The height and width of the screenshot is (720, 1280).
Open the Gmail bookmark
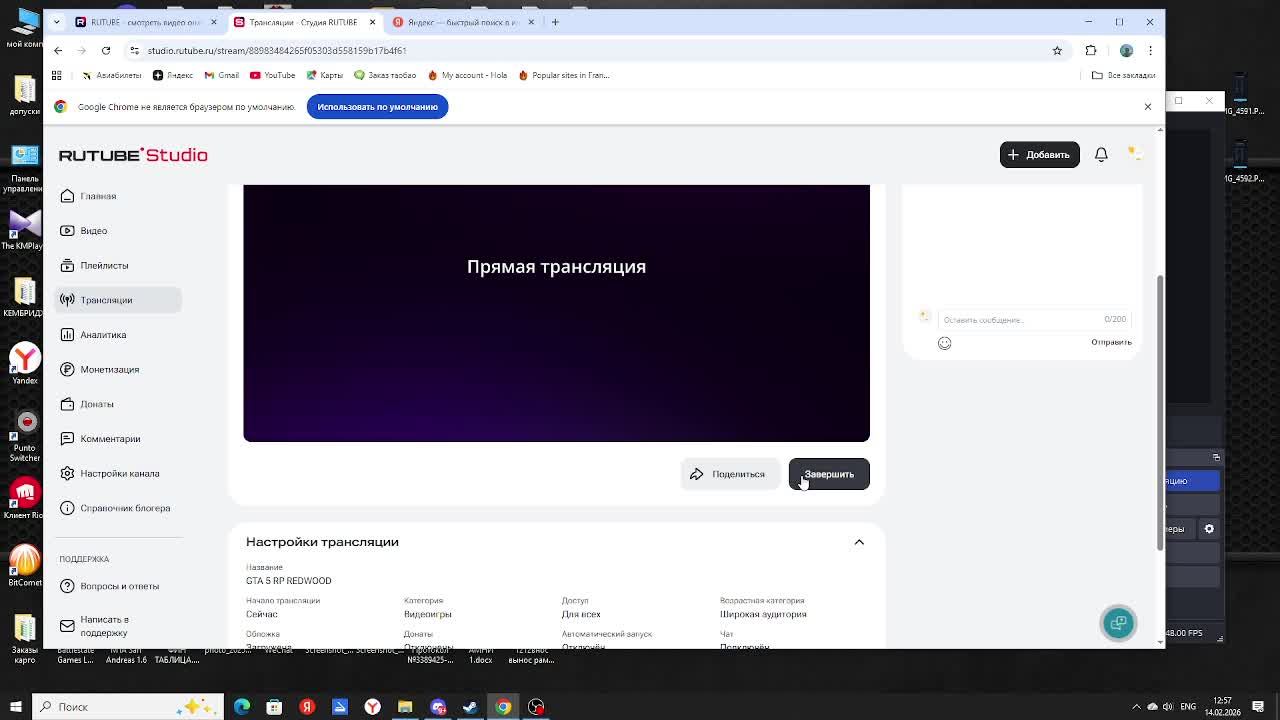coord(221,75)
